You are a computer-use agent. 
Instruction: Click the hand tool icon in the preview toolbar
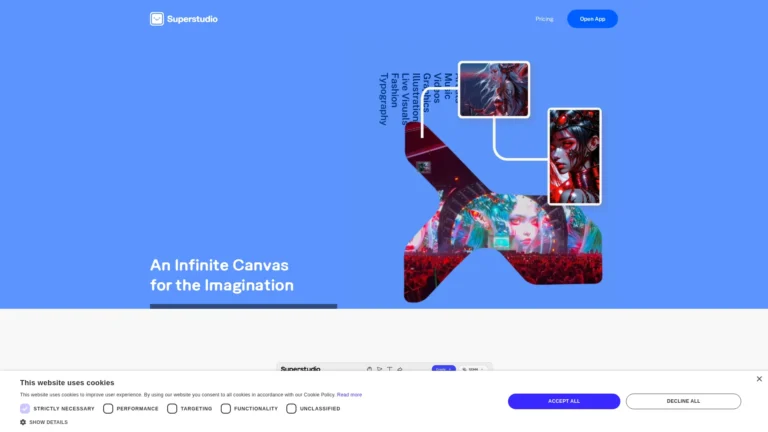(369, 369)
